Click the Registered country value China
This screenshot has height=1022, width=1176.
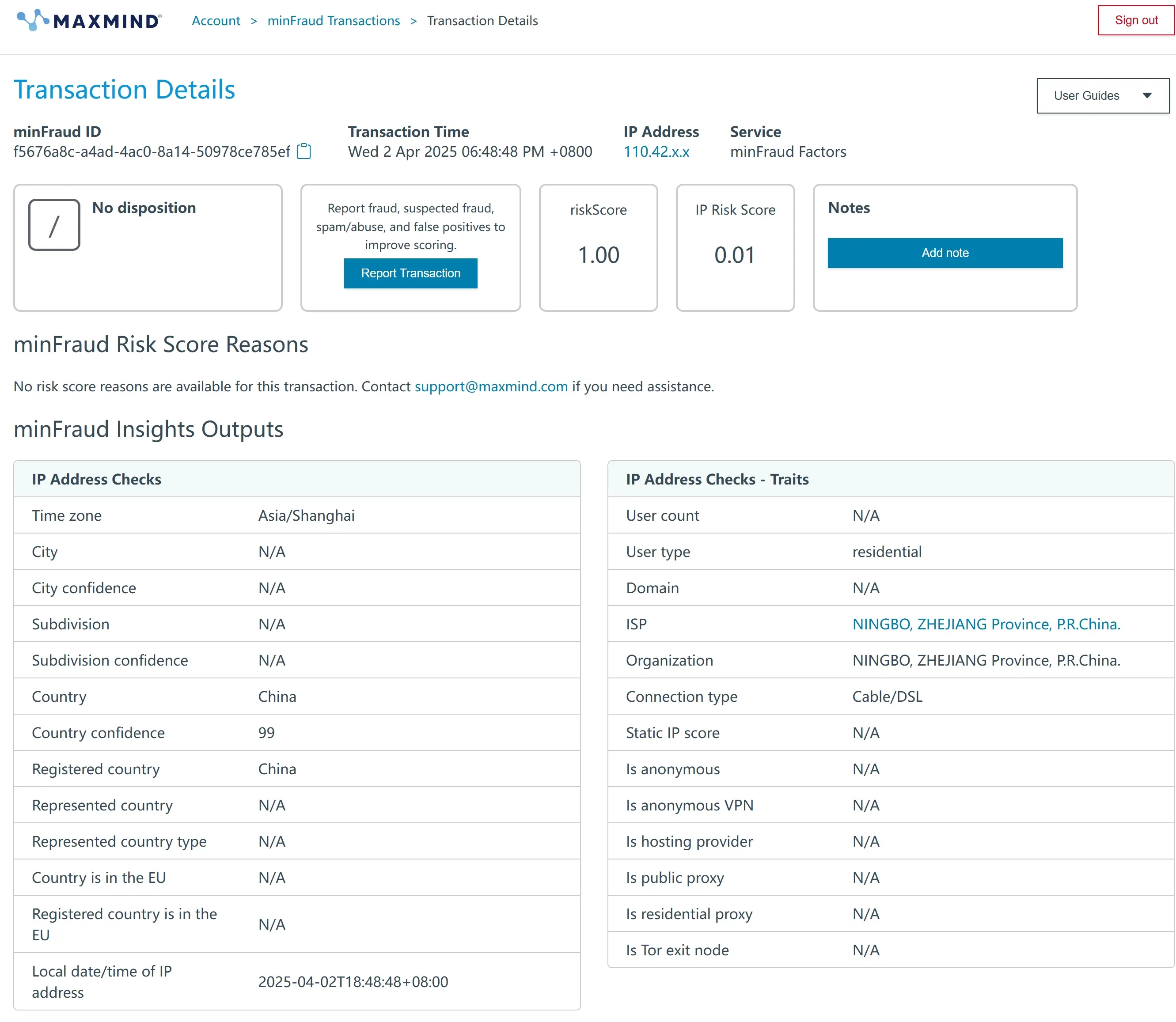coord(277,769)
